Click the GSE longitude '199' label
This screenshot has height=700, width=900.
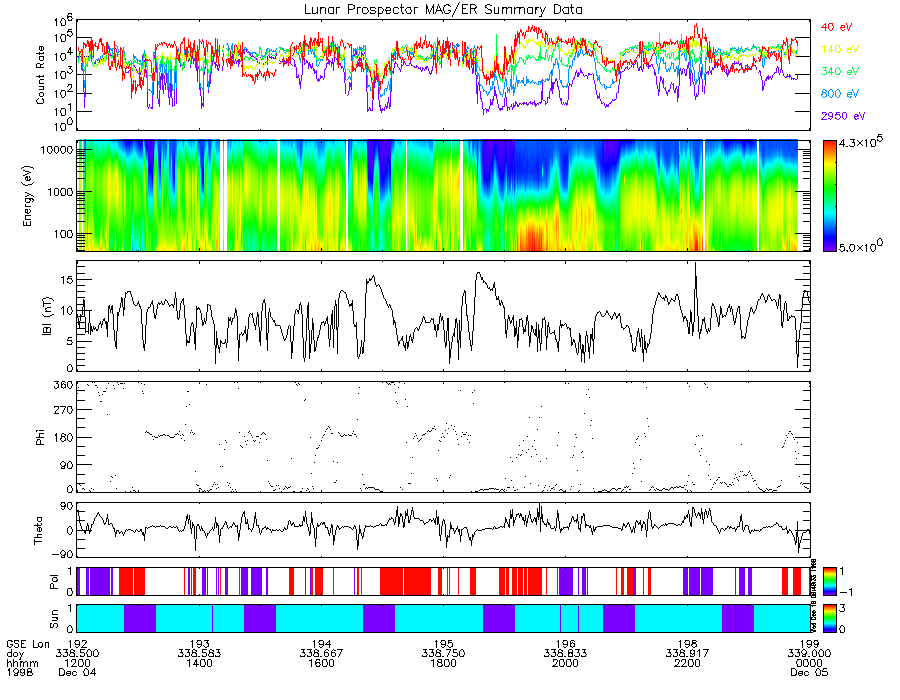(x=809, y=644)
